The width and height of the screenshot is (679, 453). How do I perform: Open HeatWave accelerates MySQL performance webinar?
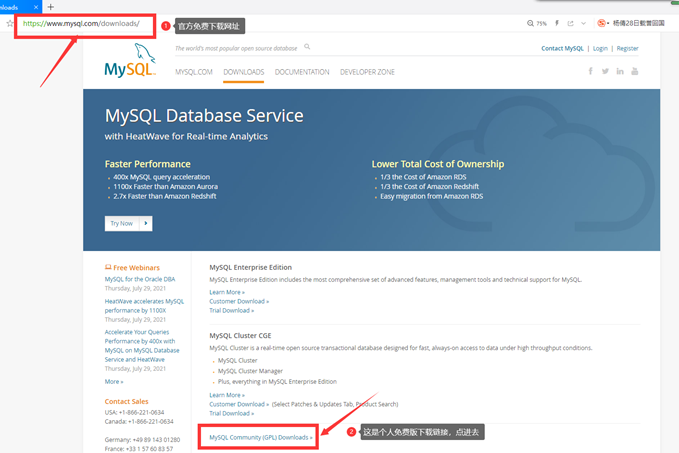(x=144, y=306)
